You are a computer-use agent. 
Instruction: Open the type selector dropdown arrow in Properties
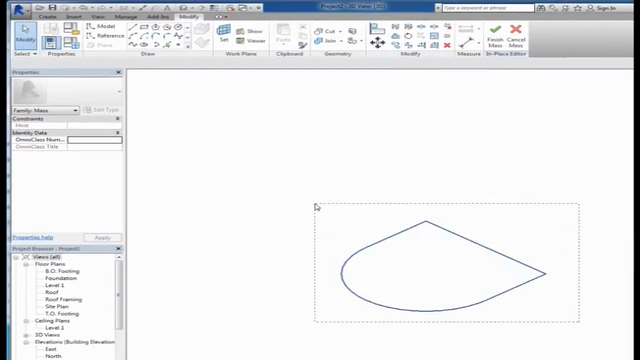119,91
